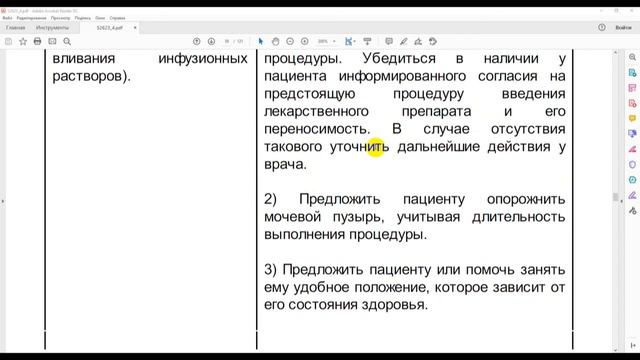Screen dimensions: 640x360
Task: Open the red Redact tool in right pane
Action: click(x=633, y=149)
